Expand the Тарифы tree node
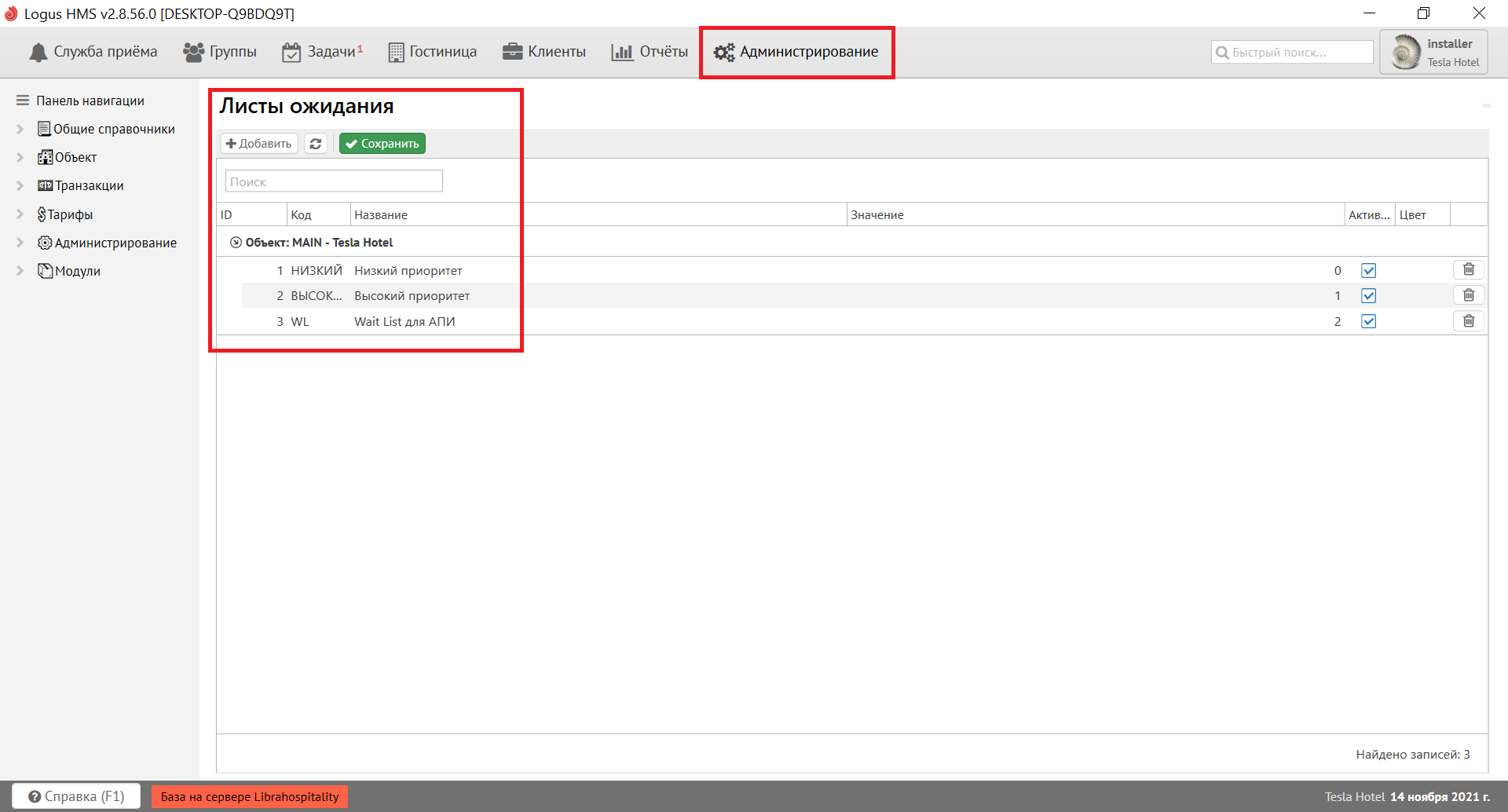This screenshot has height=812, width=1508. click(x=20, y=214)
